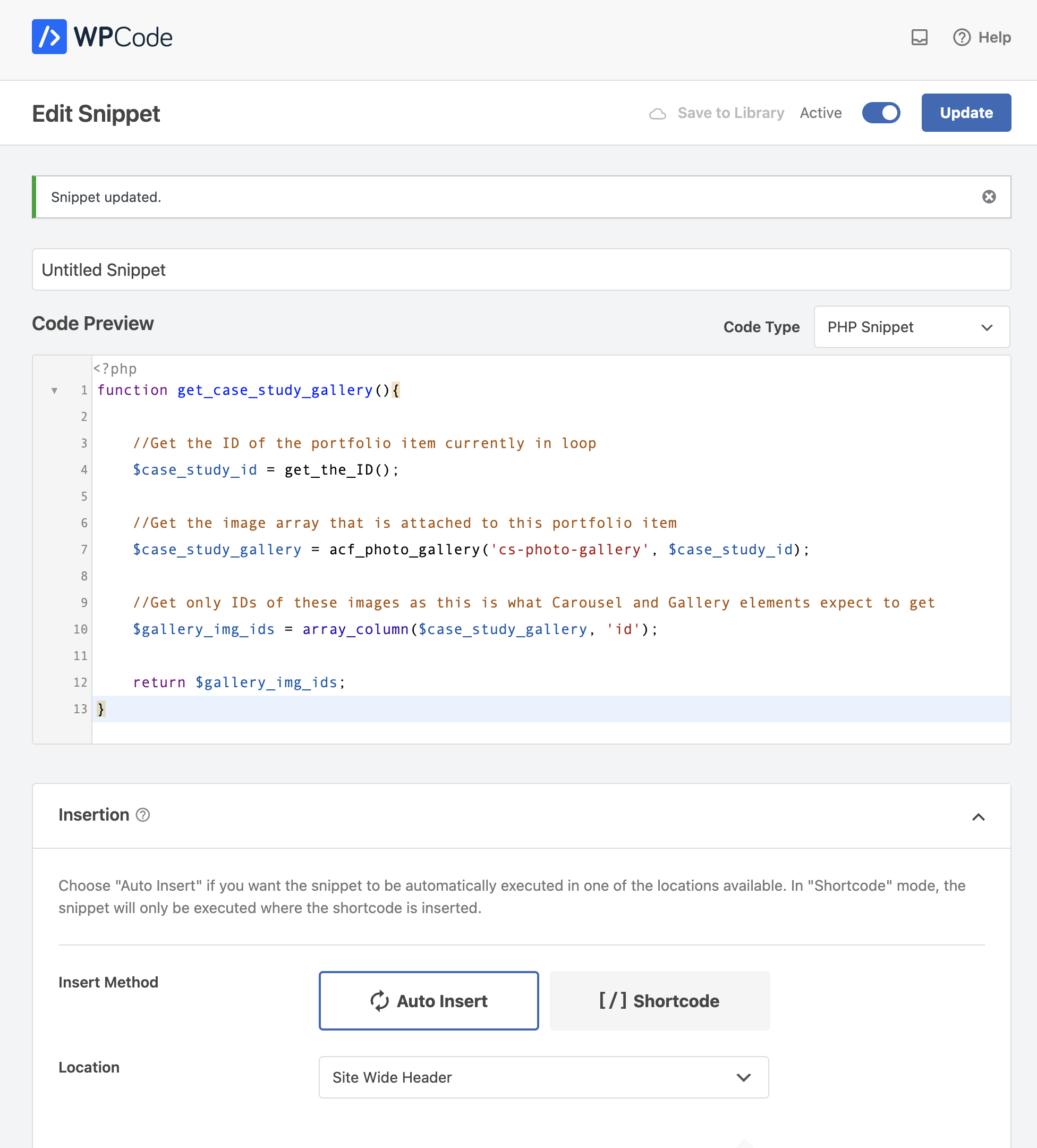Open the Help question mark icon
1037x1148 pixels.
(x=962, y=38)
